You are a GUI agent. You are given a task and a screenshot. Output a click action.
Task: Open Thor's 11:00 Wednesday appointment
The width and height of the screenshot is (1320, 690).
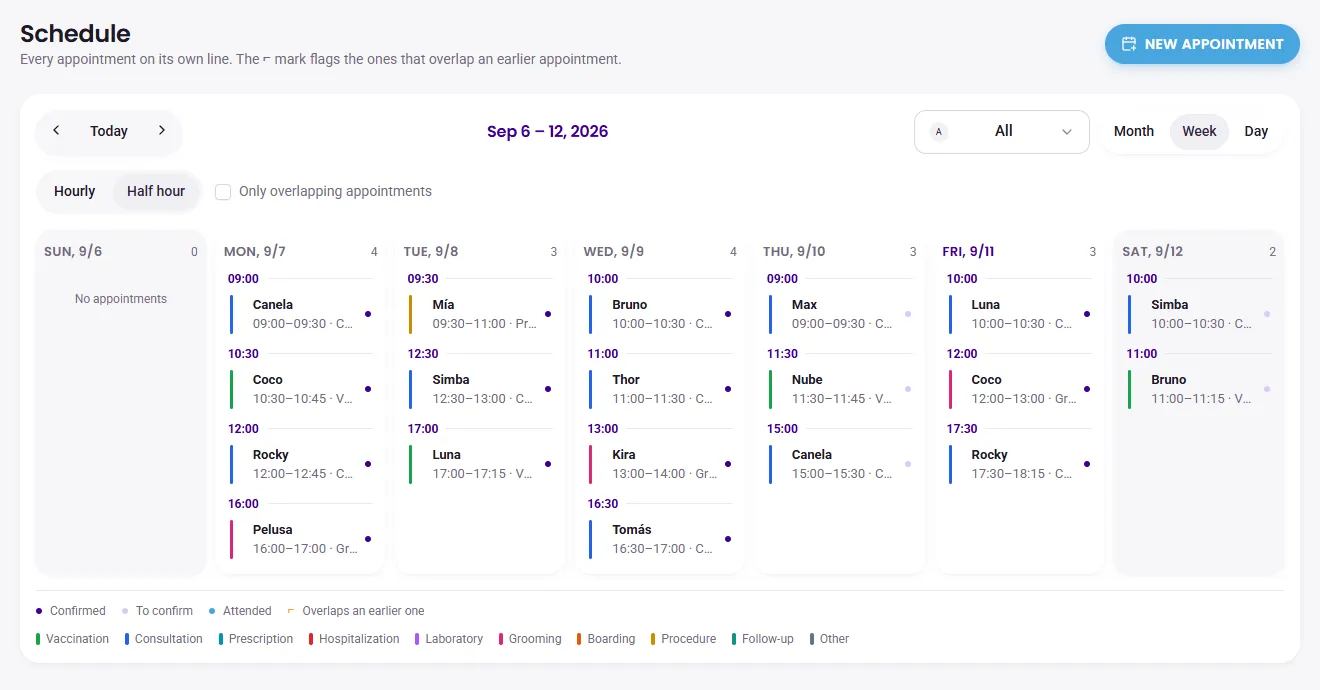click(x=660, y=389)
